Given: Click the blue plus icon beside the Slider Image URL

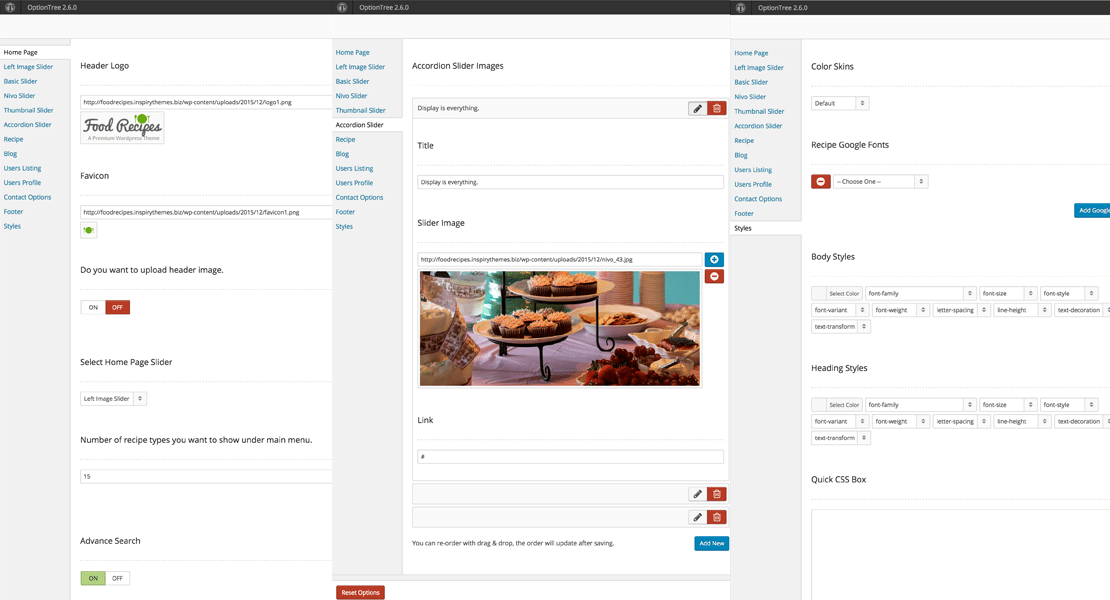Looking at the screenshot, I should point(714,259).
